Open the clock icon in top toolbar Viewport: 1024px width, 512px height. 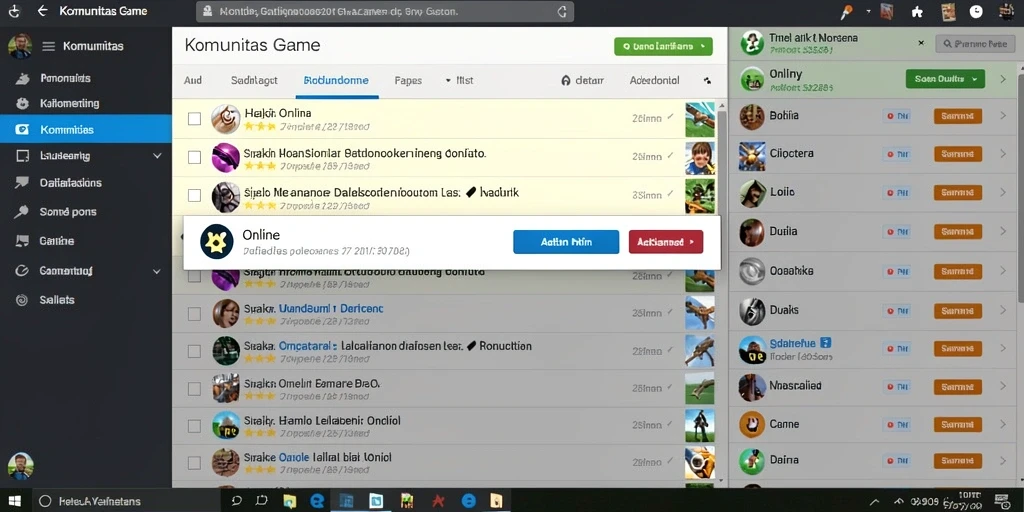pos(976,11)
